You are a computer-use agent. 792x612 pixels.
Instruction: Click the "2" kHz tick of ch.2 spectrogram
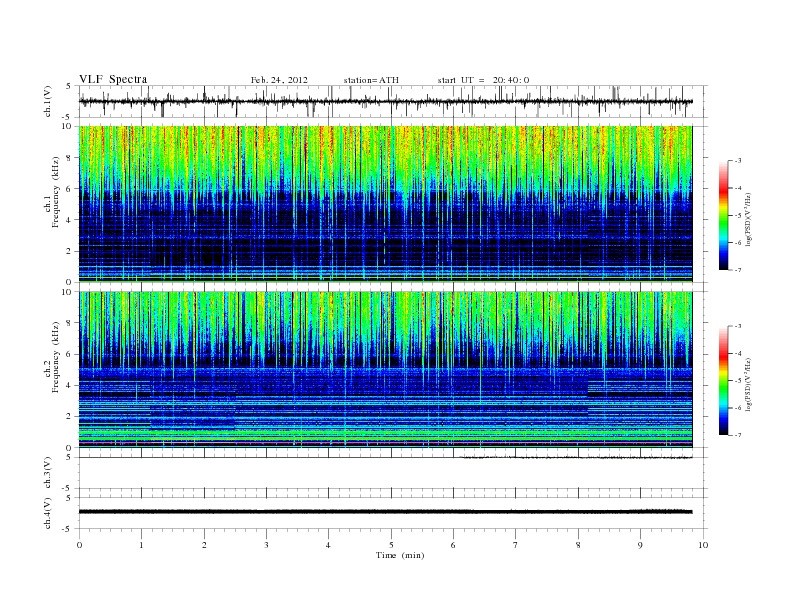[69, 416]
